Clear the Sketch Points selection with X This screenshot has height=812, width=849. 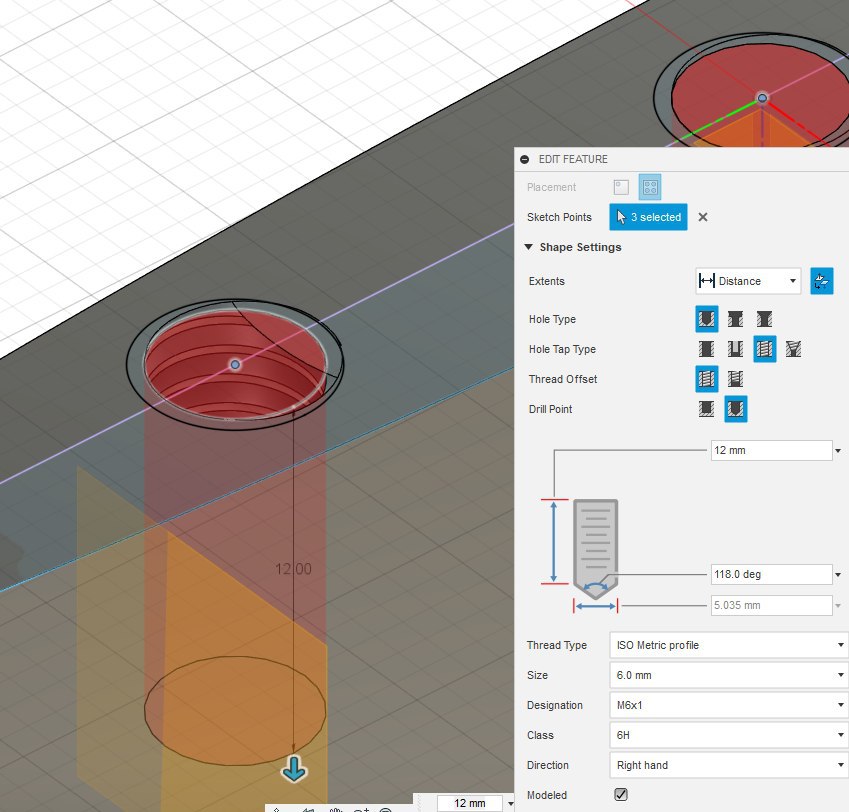(703, 217)
